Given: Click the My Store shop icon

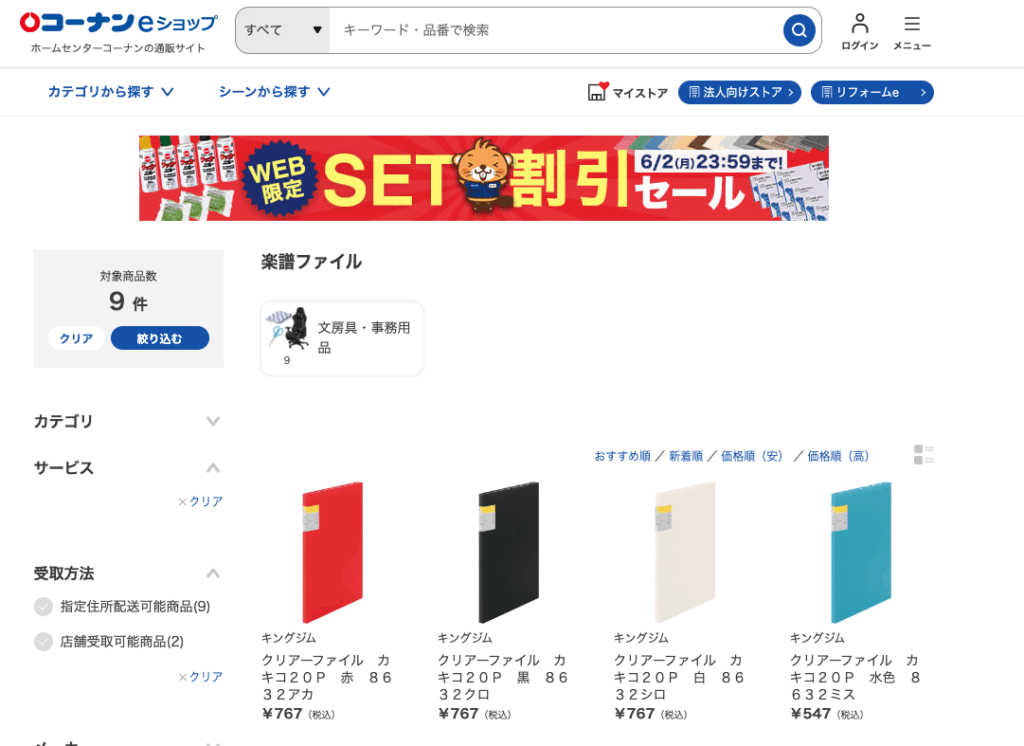Looking at the screenshot, I should coord(598,91).
